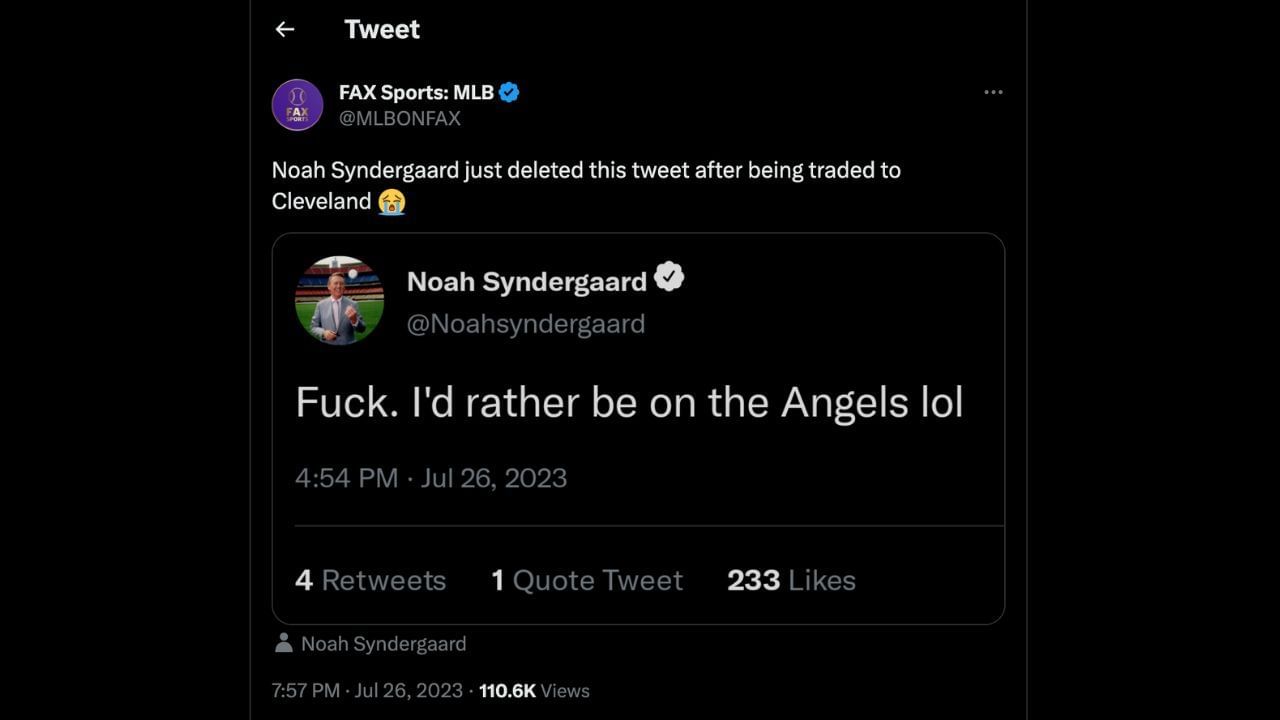This screenshot has height=720, width=1280.
Task: Open the FAX Sports: MLB profile name
Action: pyautogui.click(x=416, y=93)
